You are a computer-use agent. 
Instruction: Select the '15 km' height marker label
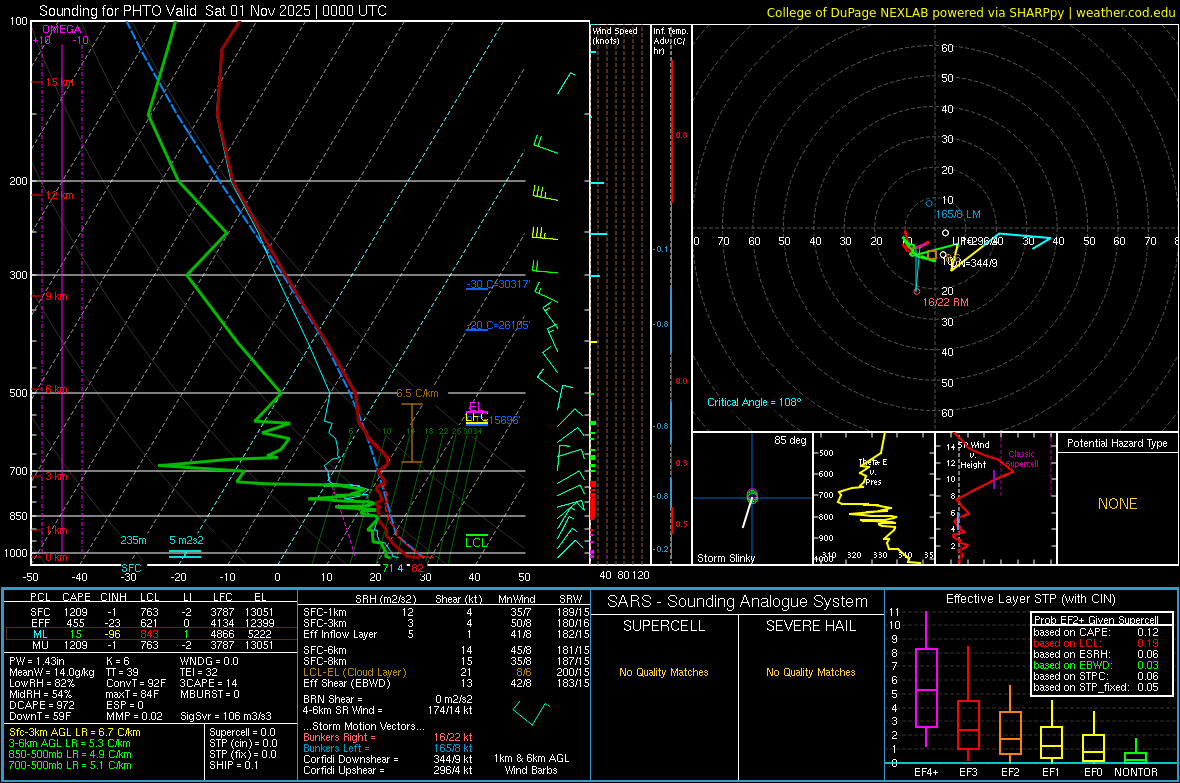click(59, 82)
